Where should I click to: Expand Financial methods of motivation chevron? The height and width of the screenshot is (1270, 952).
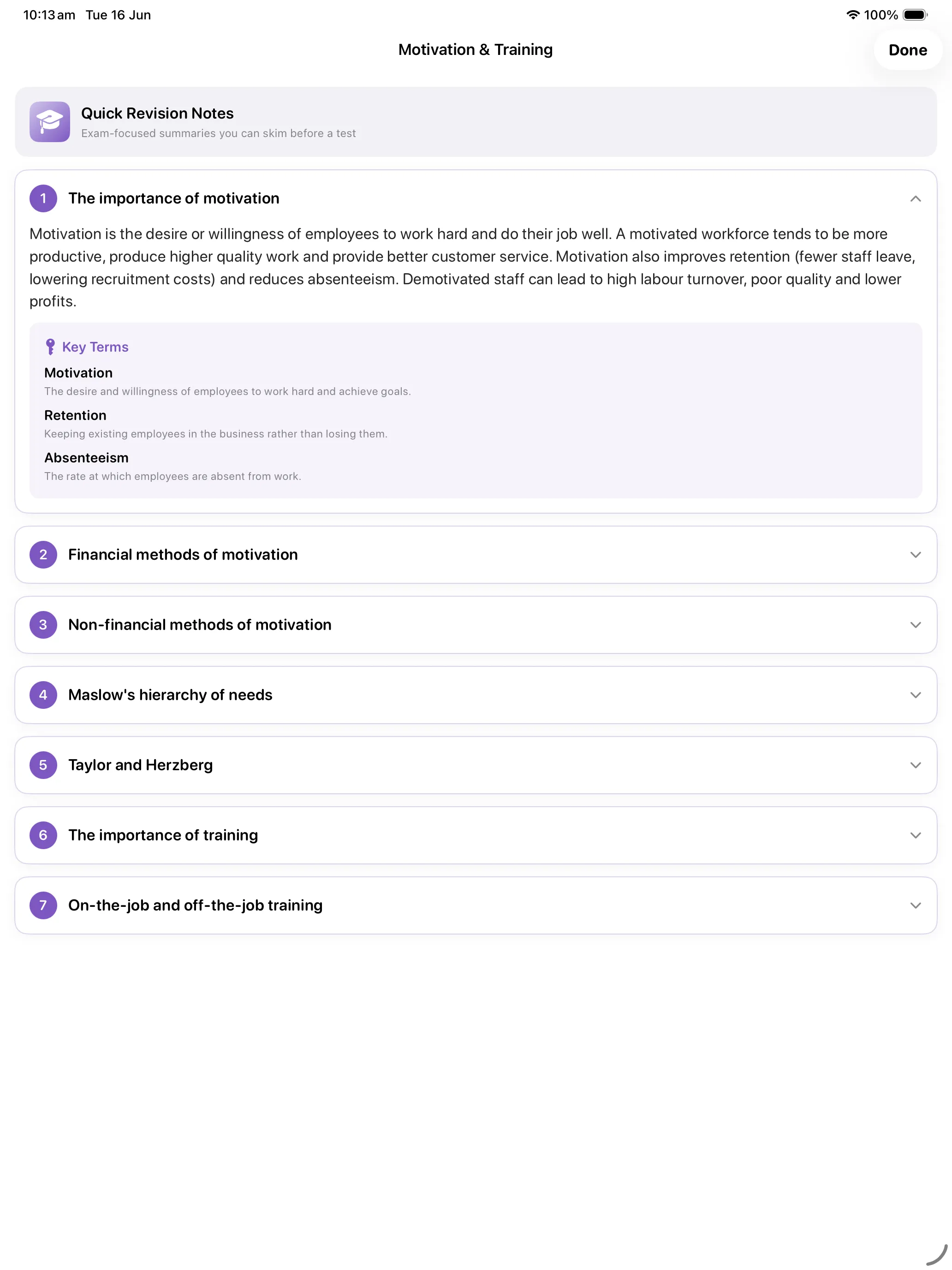(915, 555)
